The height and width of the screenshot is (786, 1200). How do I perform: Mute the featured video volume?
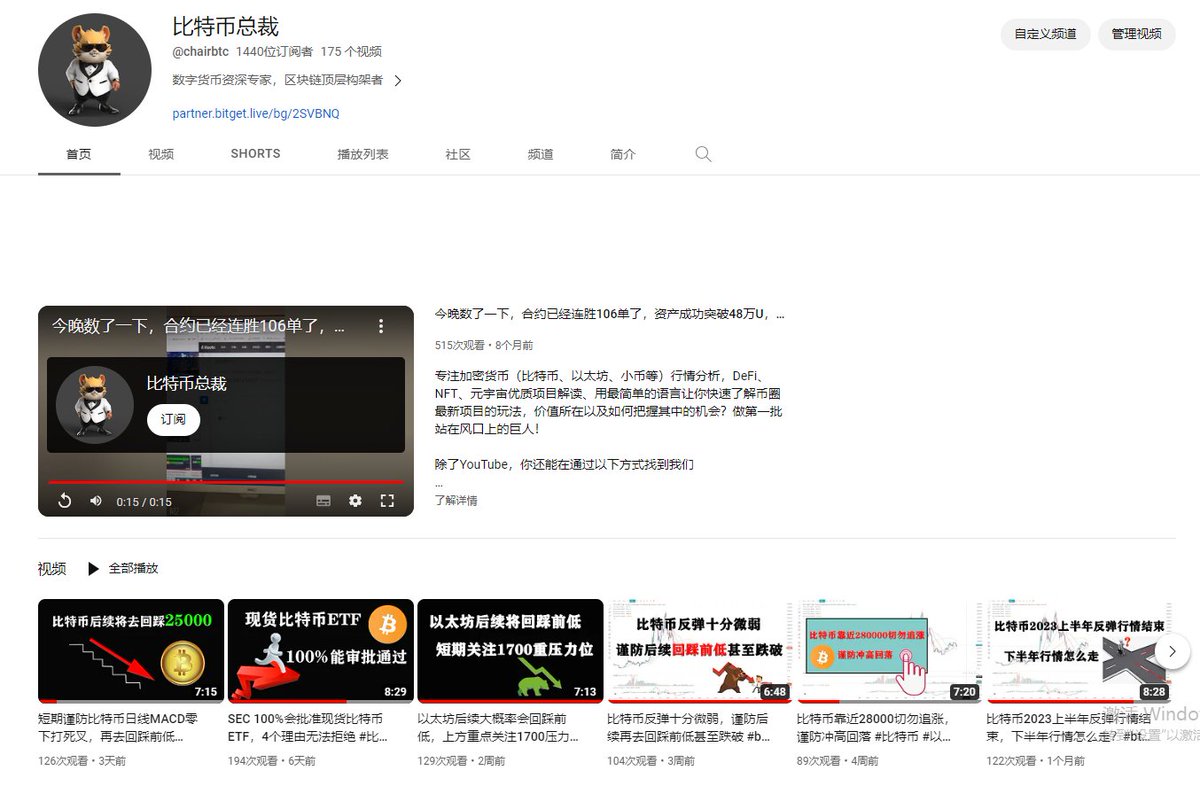96,501
